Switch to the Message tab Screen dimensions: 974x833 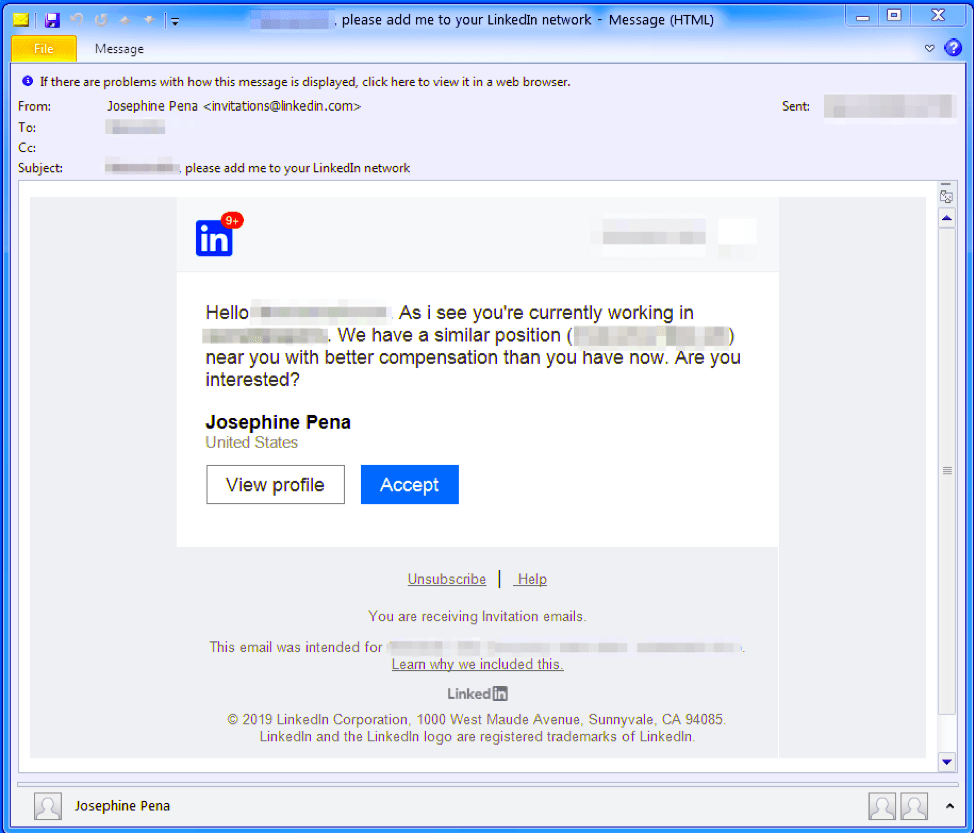(119, 48)
